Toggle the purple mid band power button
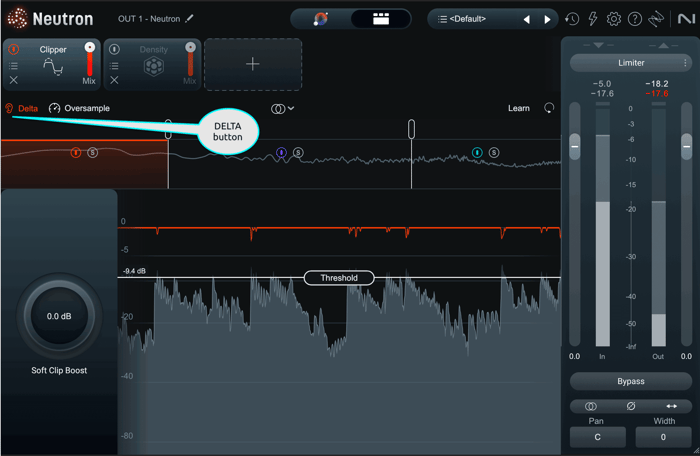 click(x=281, y=153)
